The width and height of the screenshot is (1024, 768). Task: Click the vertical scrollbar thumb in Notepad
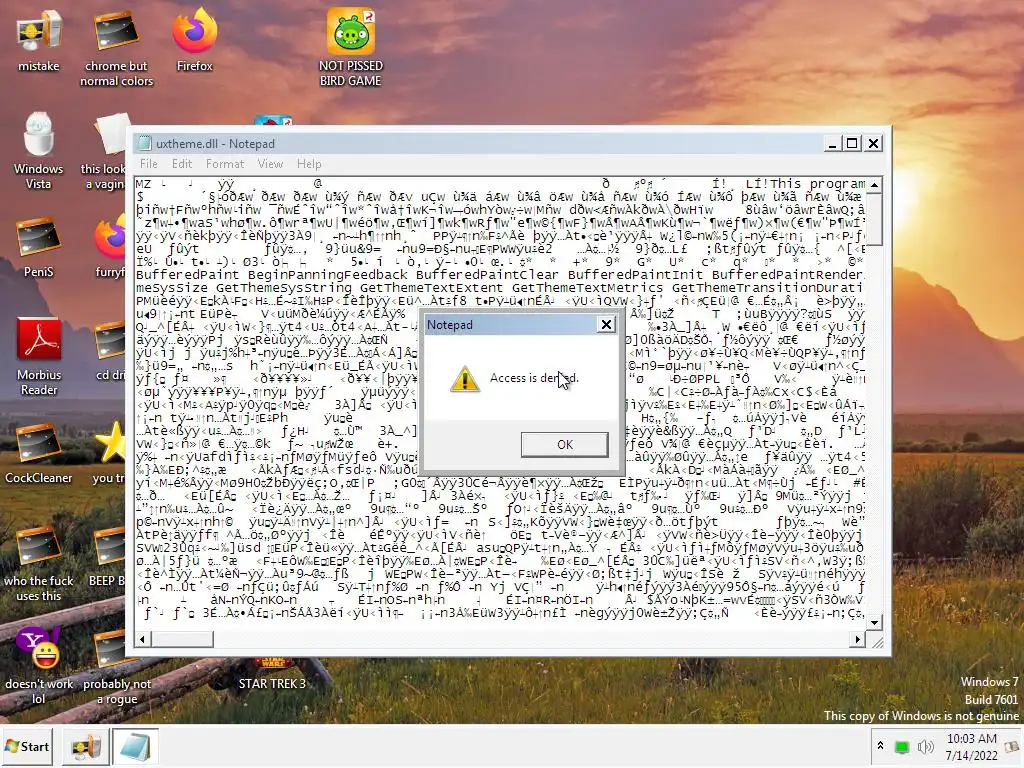click(874, 219)
